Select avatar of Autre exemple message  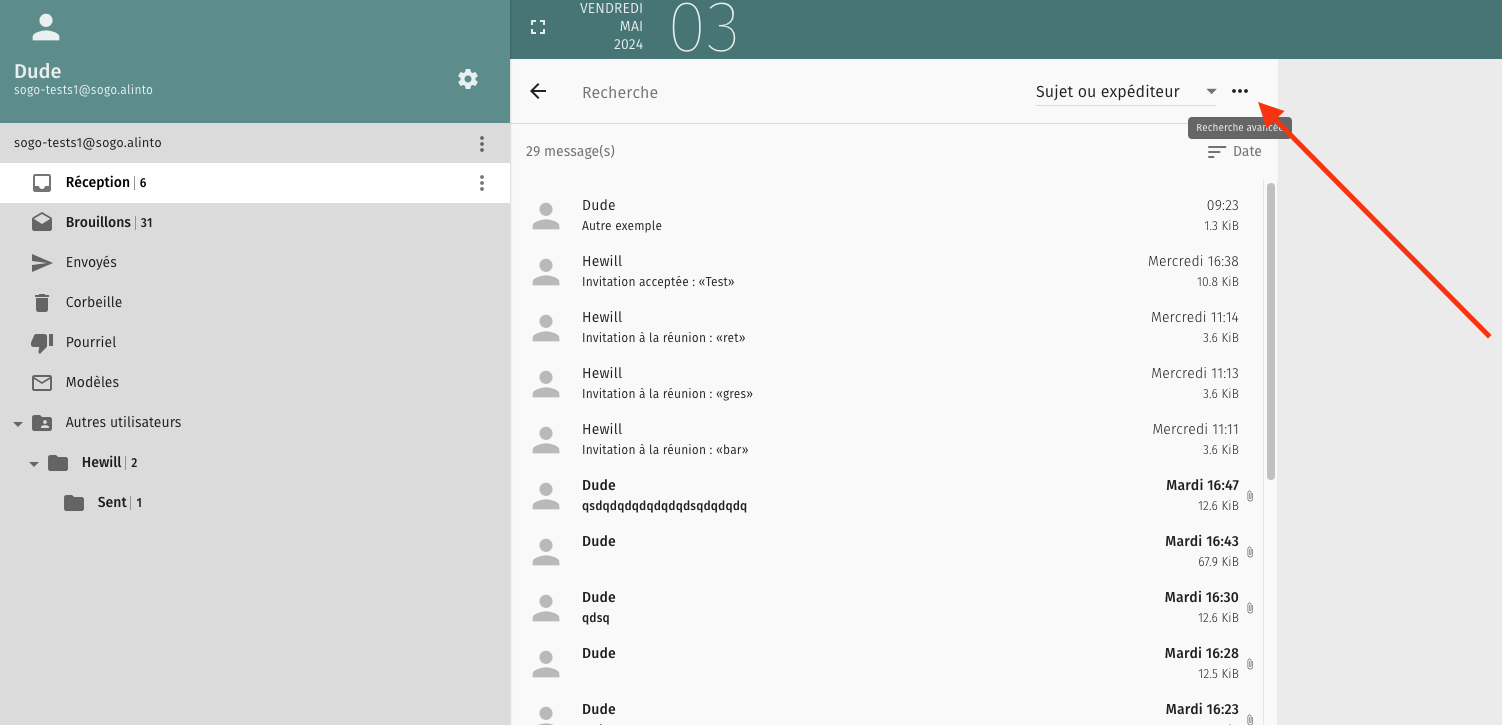tap(546, 215)
